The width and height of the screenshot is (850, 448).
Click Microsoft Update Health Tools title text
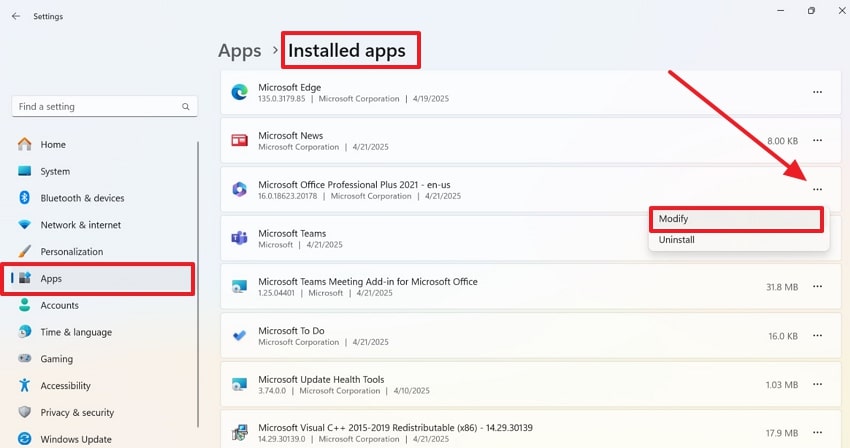321,379
